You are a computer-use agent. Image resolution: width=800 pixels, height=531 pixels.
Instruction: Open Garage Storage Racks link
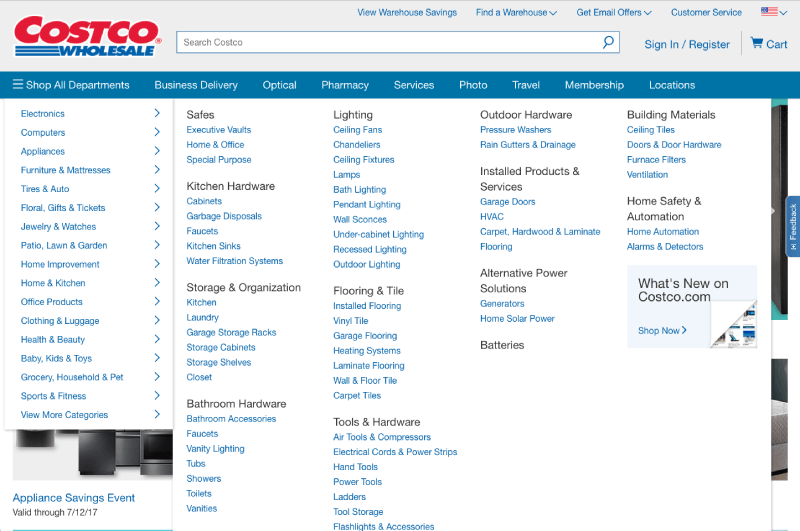pyautogui.click(x=231, y=333)
